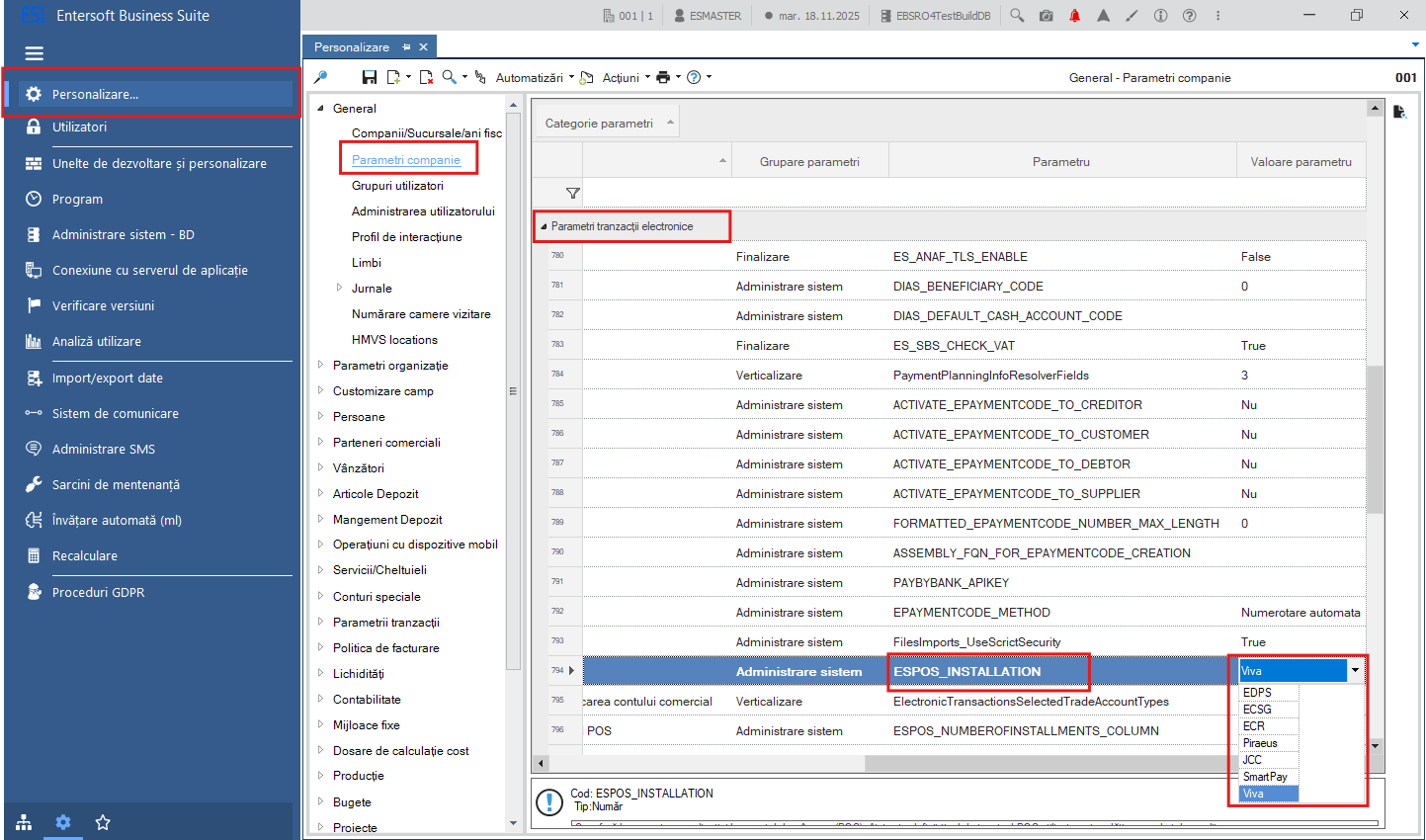
Task: Select Grupuri utilizatori tree item
Action: pyautogui.click(x=397, y=185)
